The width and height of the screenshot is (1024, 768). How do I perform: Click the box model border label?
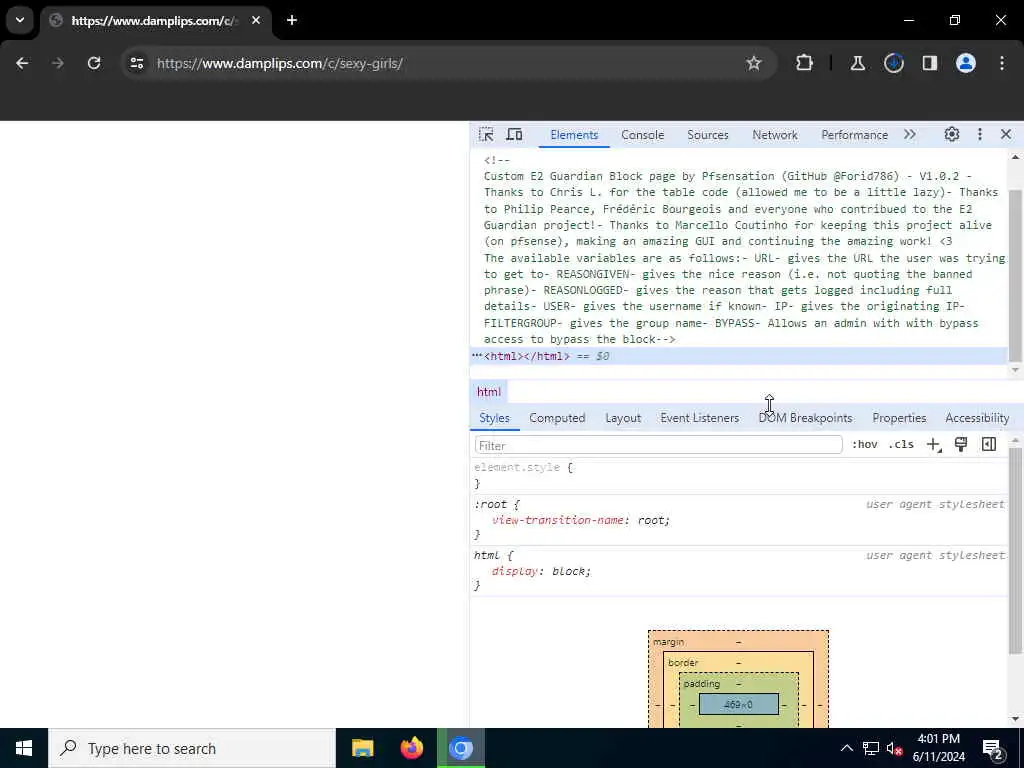(x=683, y=663)
